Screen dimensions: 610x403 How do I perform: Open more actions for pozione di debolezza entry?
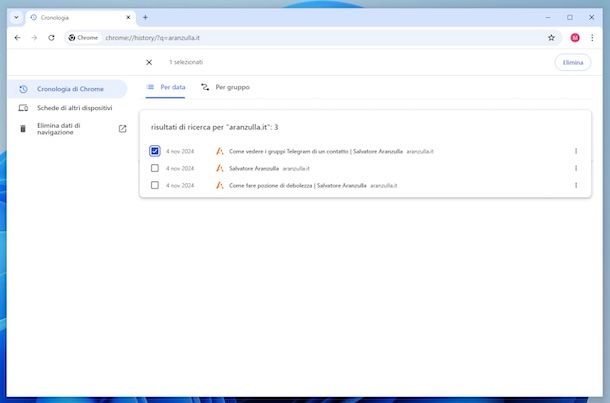pos(576,185)
